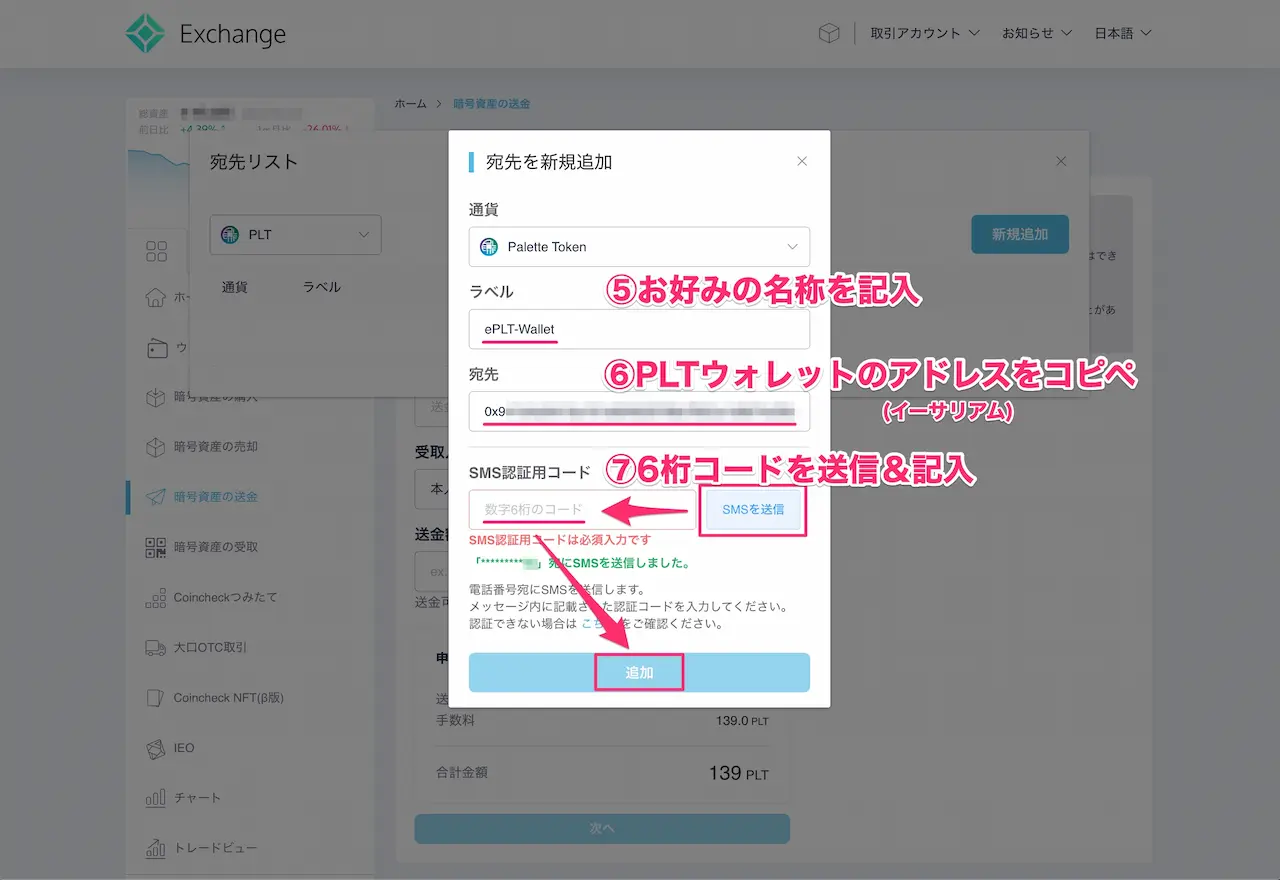This screenshot has height=880, width=1280.
Task: Open チャート in sidebar
Action: tap(197, 797)
